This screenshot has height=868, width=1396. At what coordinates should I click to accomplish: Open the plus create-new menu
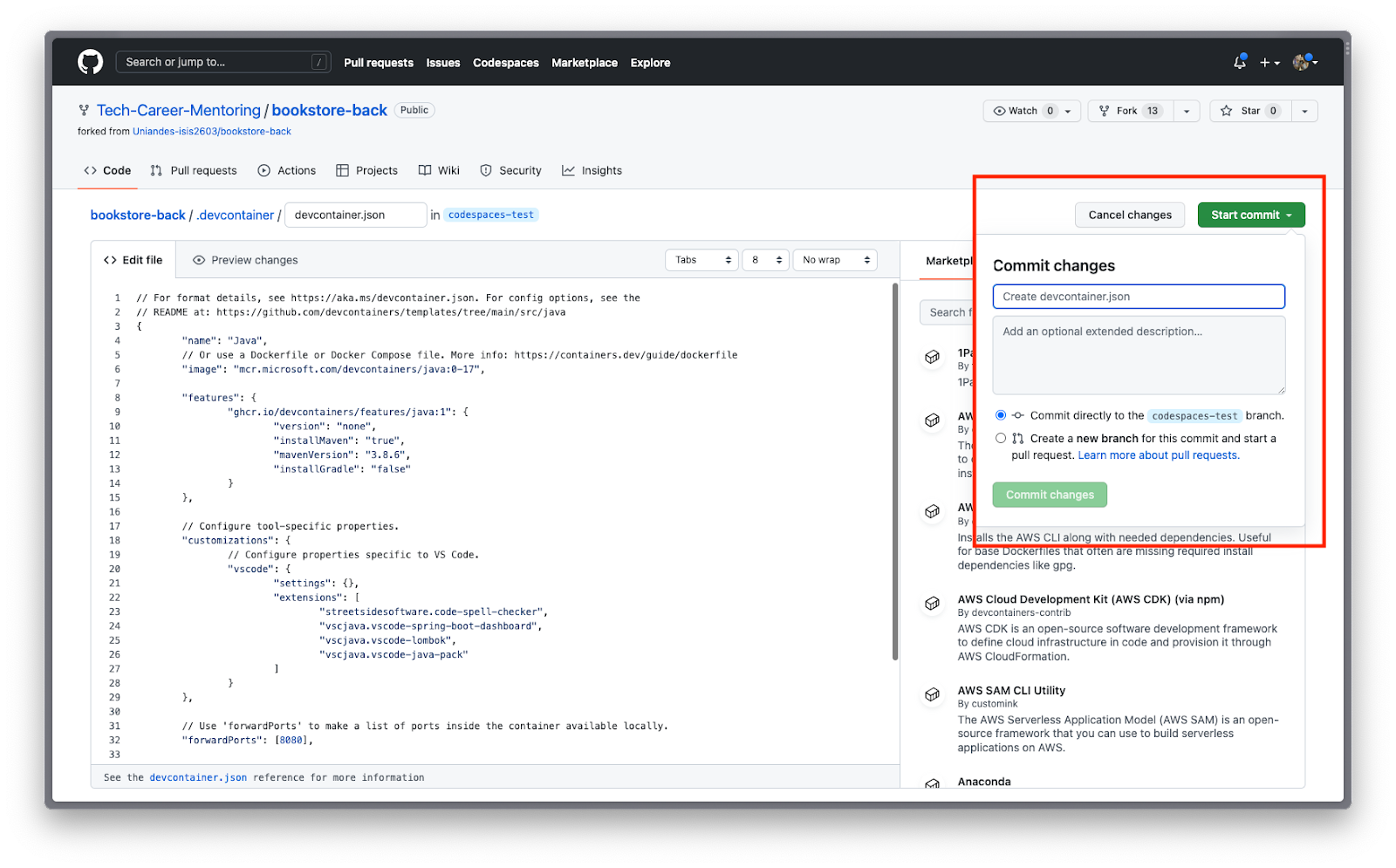coord(1269,63)
